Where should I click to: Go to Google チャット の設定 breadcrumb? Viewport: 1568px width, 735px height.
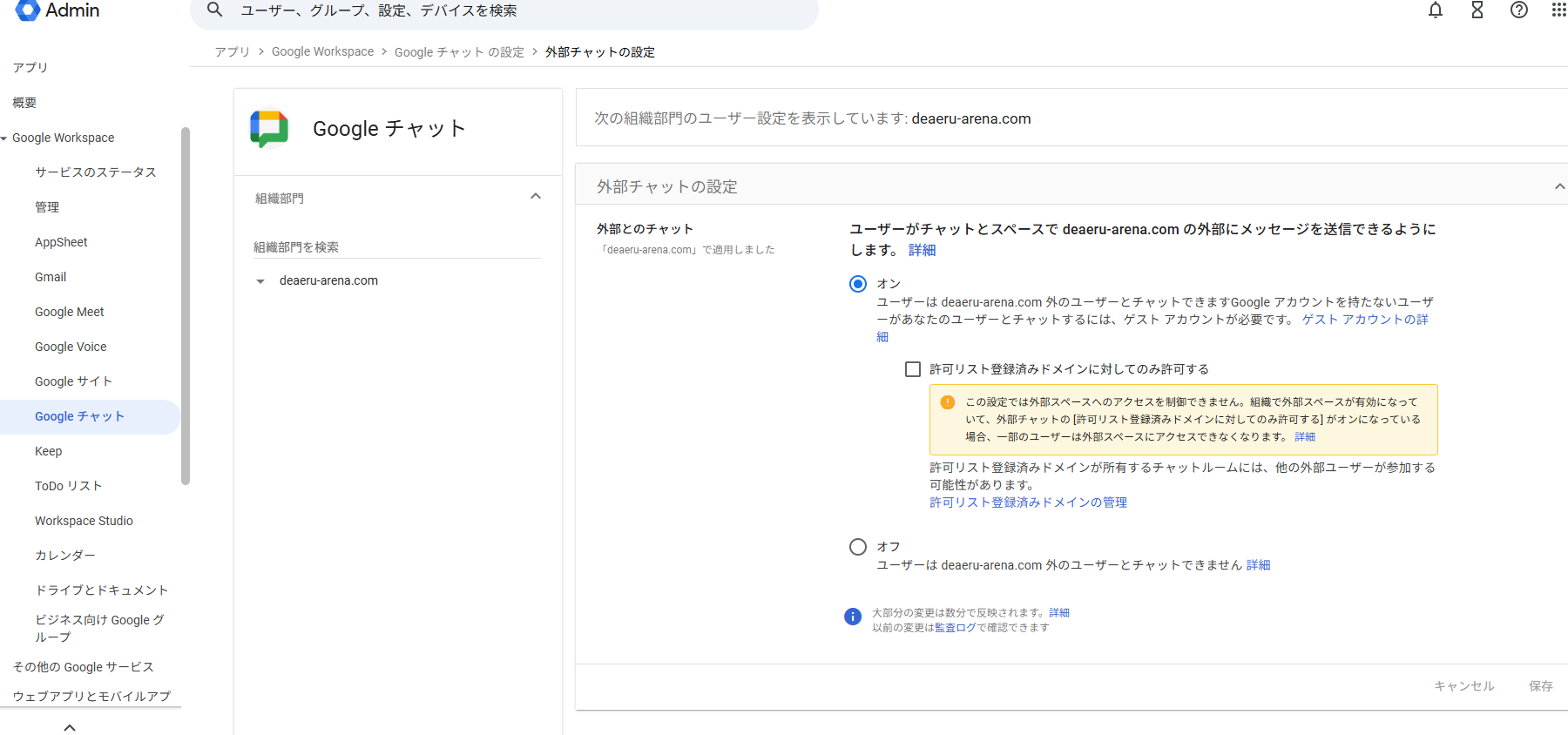point(459,52)
